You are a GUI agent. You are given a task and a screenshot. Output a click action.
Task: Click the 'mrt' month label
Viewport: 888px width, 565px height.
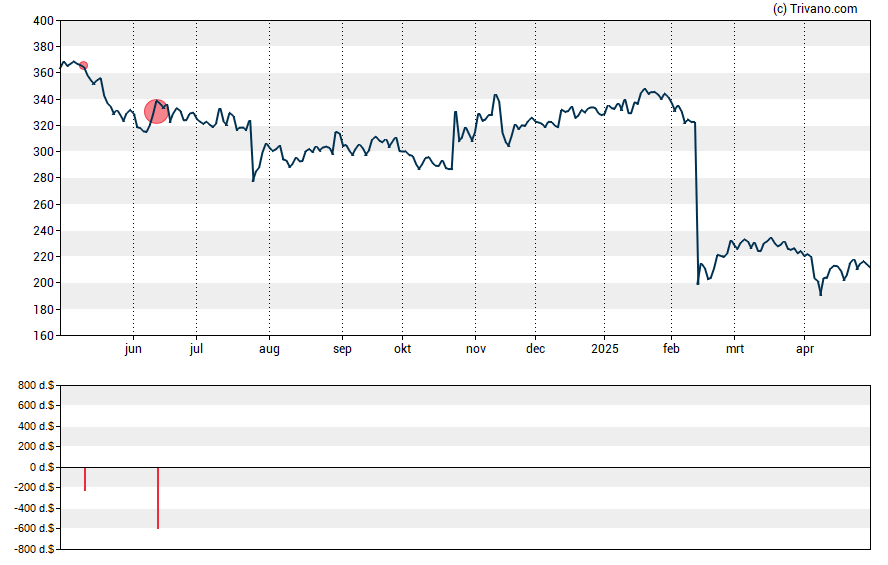click(735, 349)
